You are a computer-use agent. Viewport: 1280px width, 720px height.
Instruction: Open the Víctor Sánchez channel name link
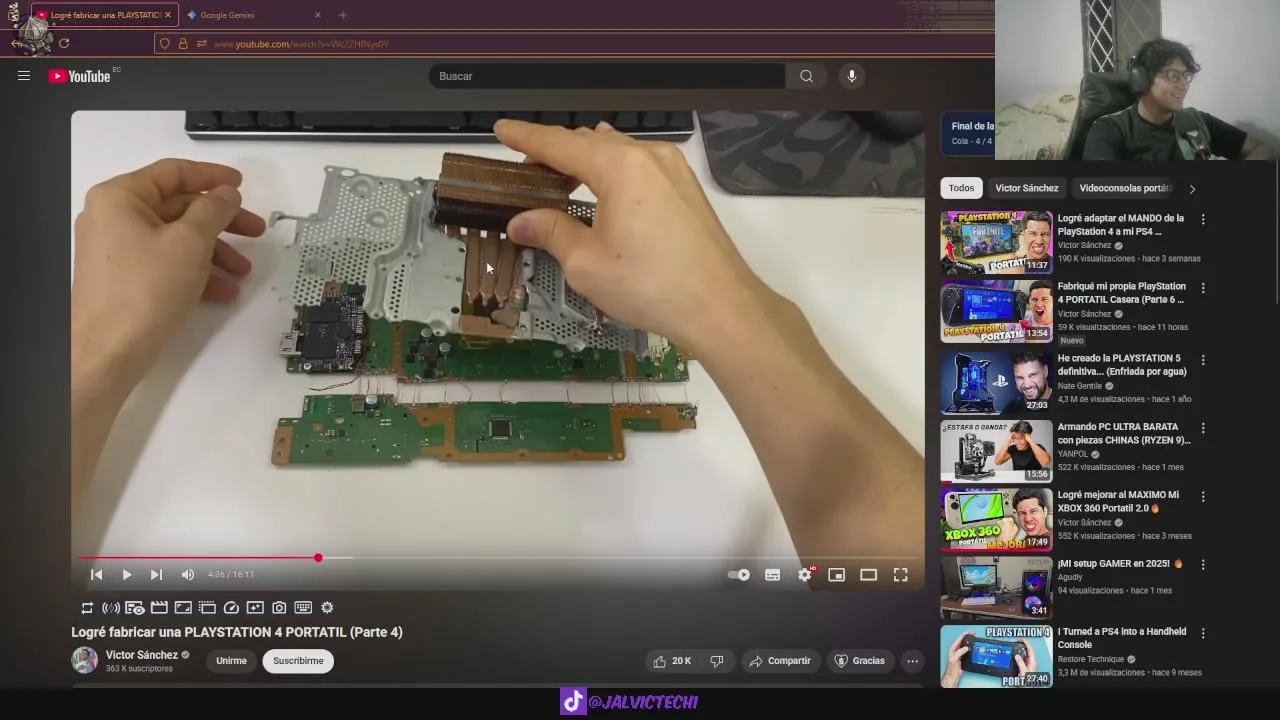tap(142, 655)
